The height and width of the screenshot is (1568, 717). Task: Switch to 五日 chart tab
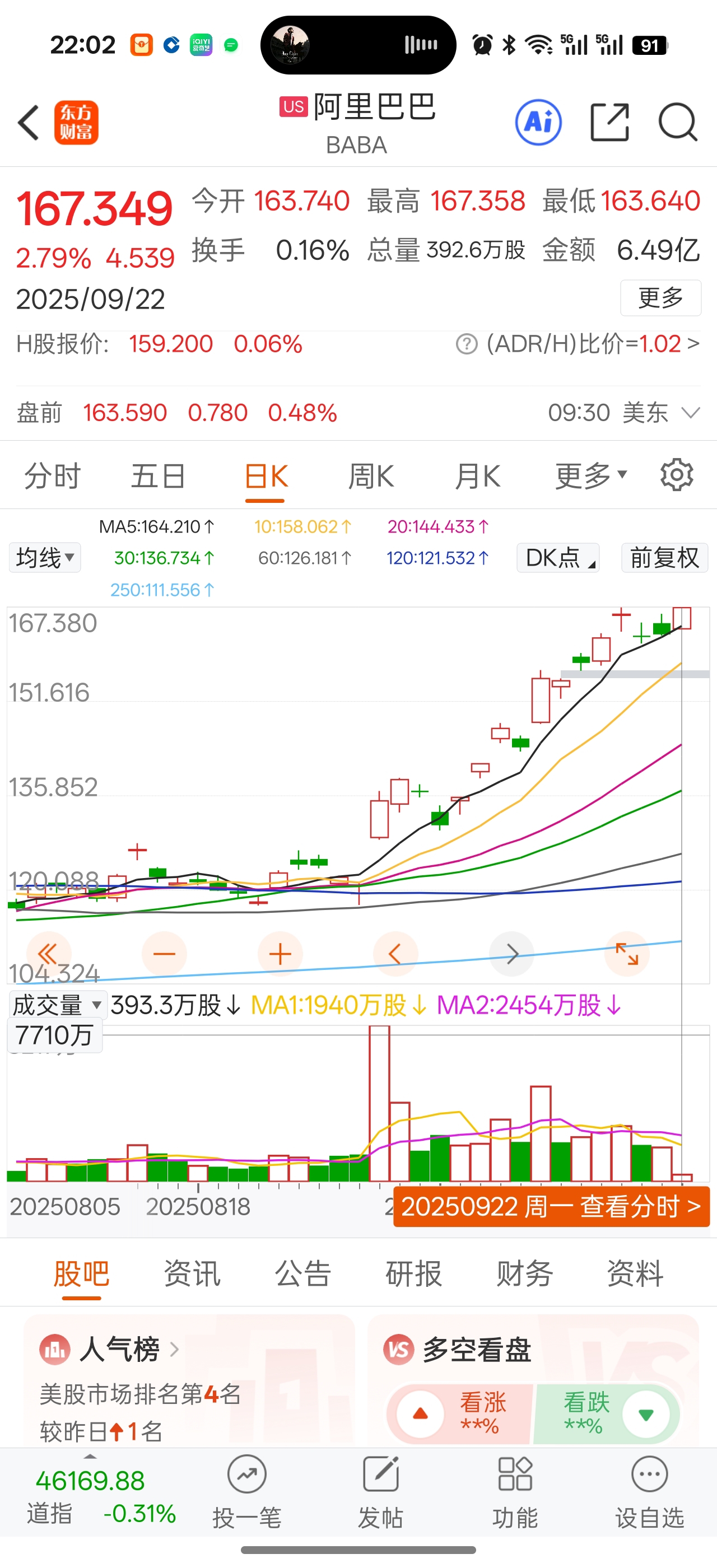click(159, 475)
